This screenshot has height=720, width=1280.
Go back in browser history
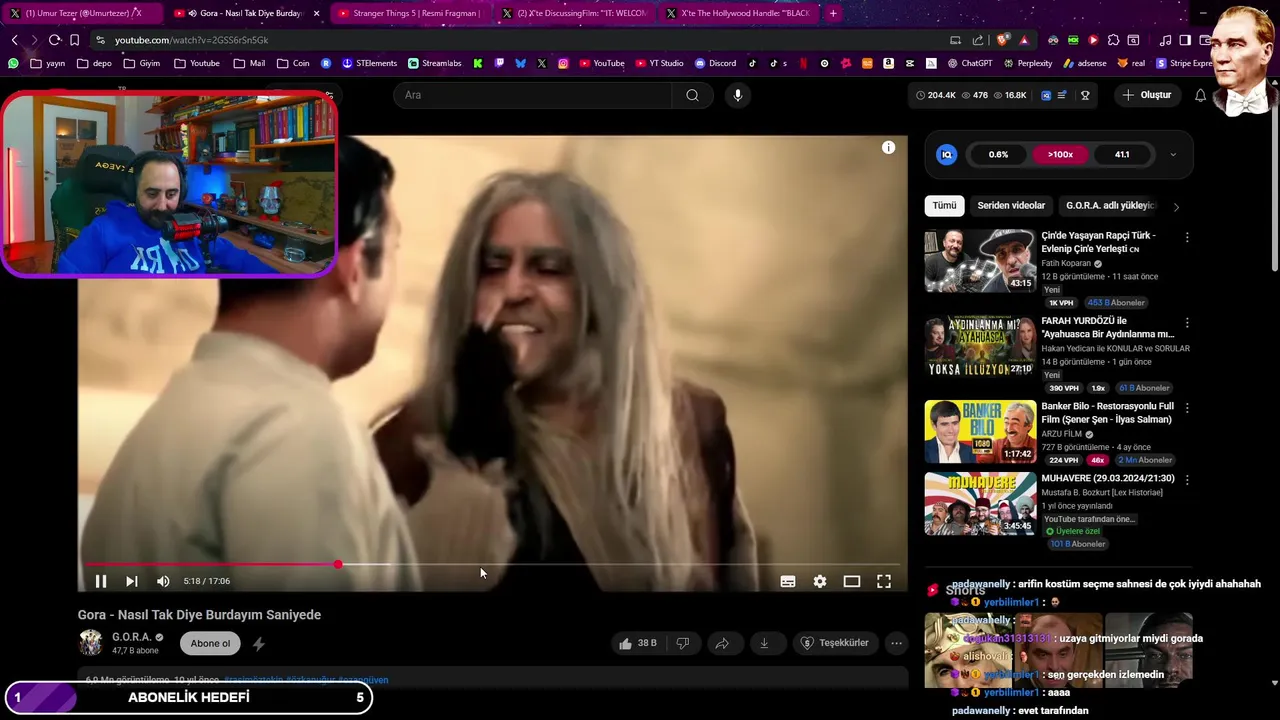(x=15, y=40)
